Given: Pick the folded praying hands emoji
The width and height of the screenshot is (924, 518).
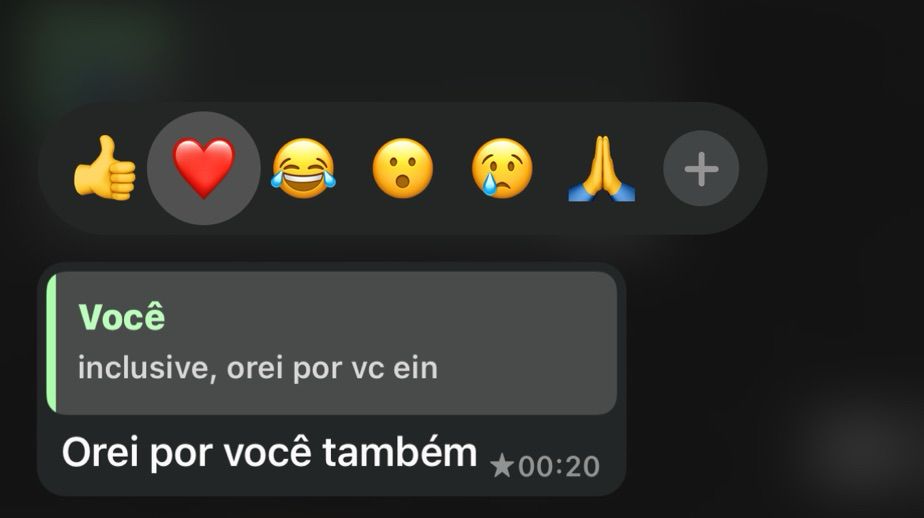Looking at the screenshot, I should pyautogui.click(x=602, y=169).
